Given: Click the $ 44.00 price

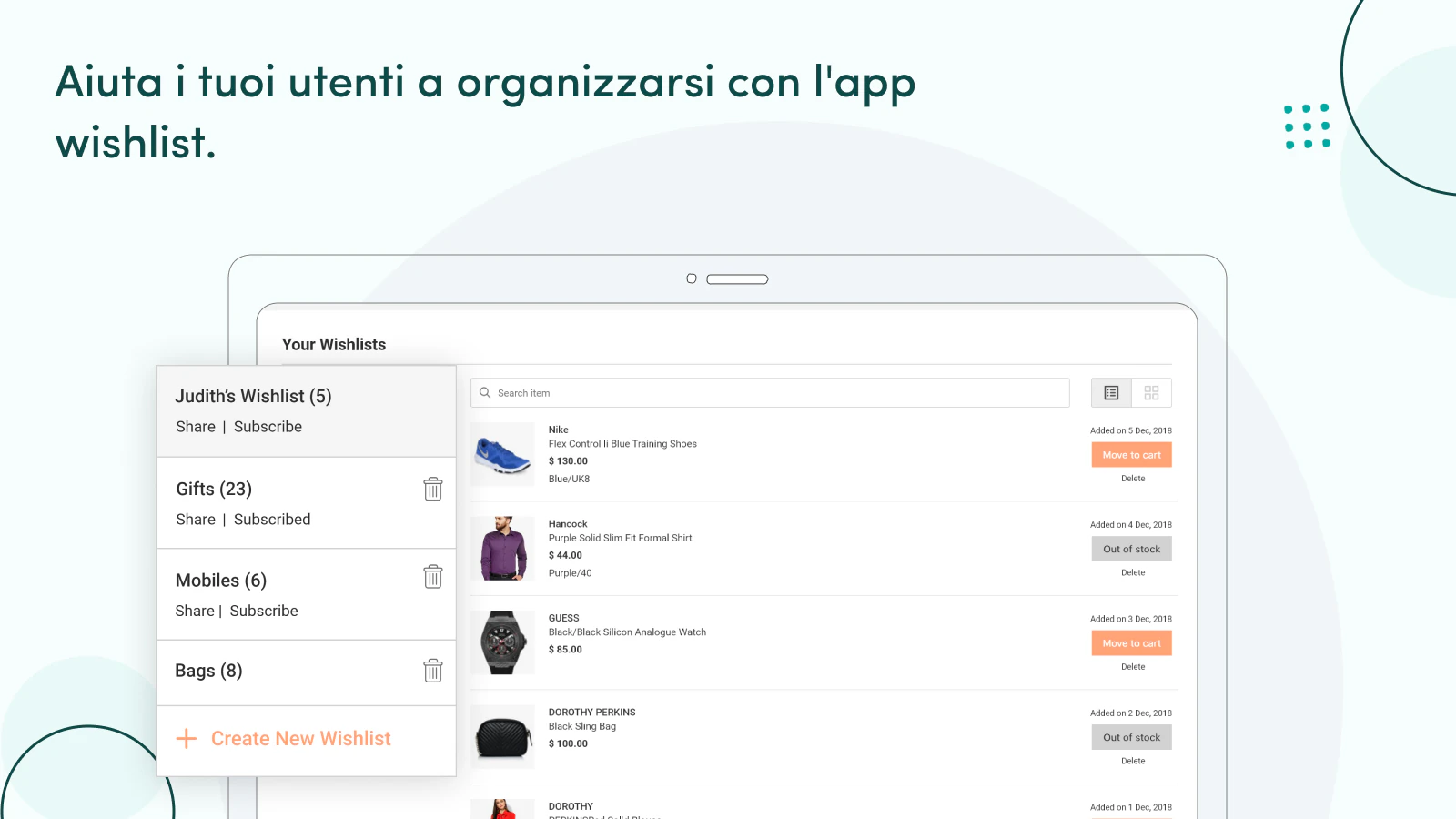Looking at the screenshot, I should point(565,555).
